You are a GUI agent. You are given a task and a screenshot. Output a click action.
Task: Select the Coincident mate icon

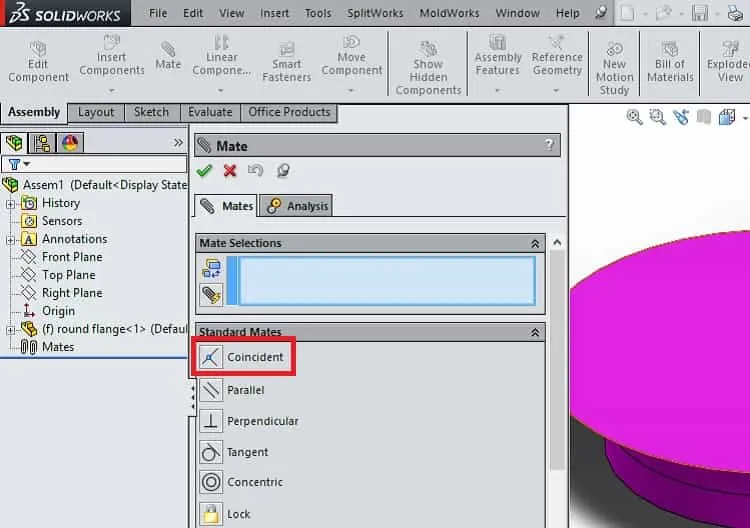tap(210, 357)
